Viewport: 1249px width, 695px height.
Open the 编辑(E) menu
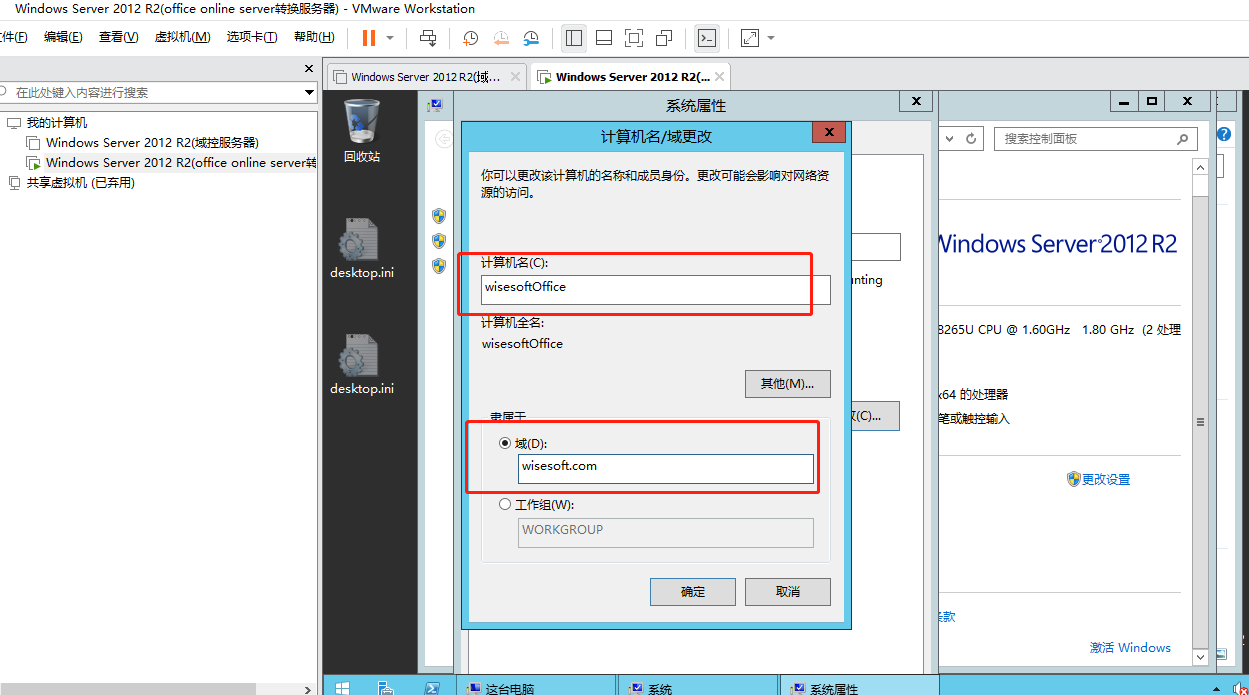pyautogui.click(x=63, y=37)
